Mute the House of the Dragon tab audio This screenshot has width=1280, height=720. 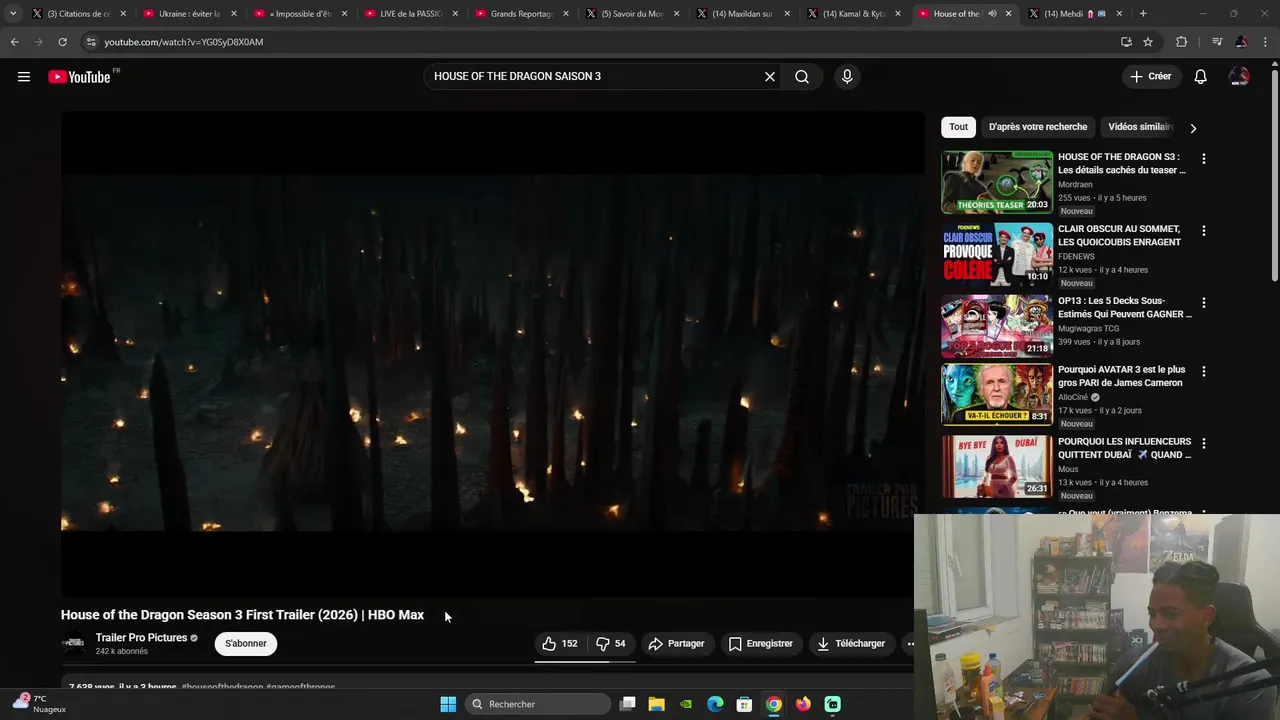point(992,14)
